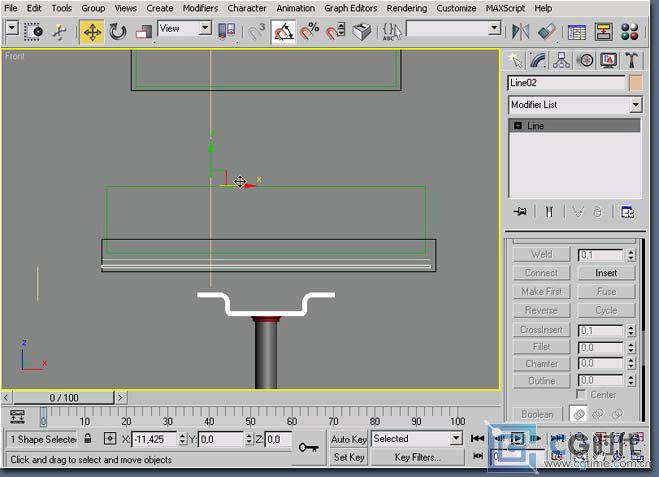The image size is (659, 477).
Task: Open the Modify panel tab
Action: [538, 60]
